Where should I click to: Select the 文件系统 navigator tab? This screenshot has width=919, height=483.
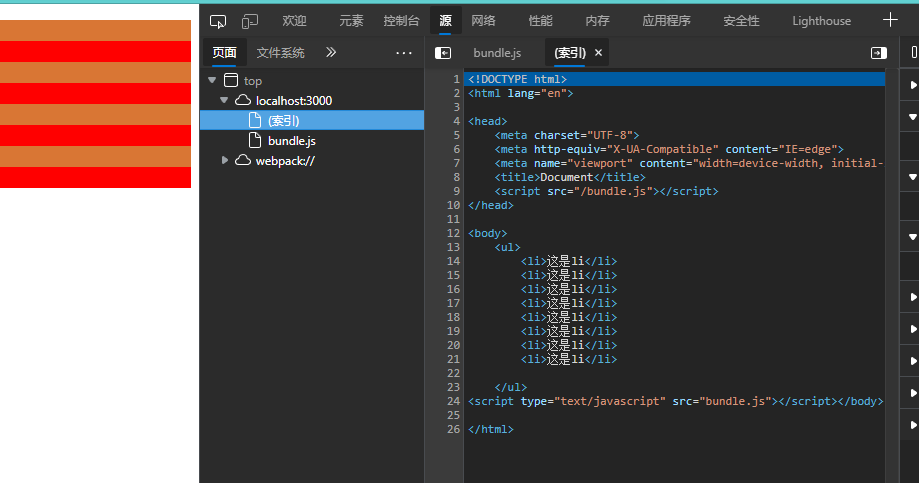[x=281, y=53]
